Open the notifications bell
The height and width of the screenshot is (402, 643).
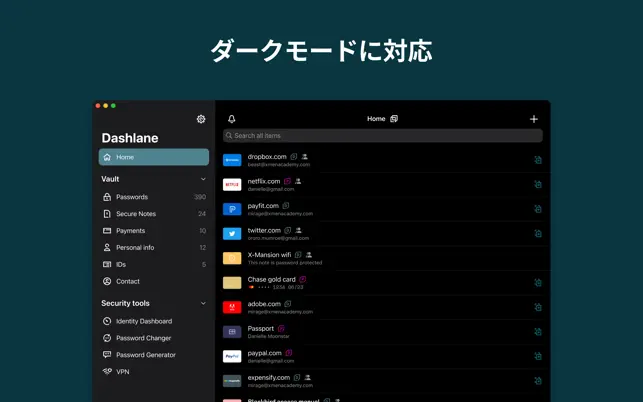(x=232, y=119)
